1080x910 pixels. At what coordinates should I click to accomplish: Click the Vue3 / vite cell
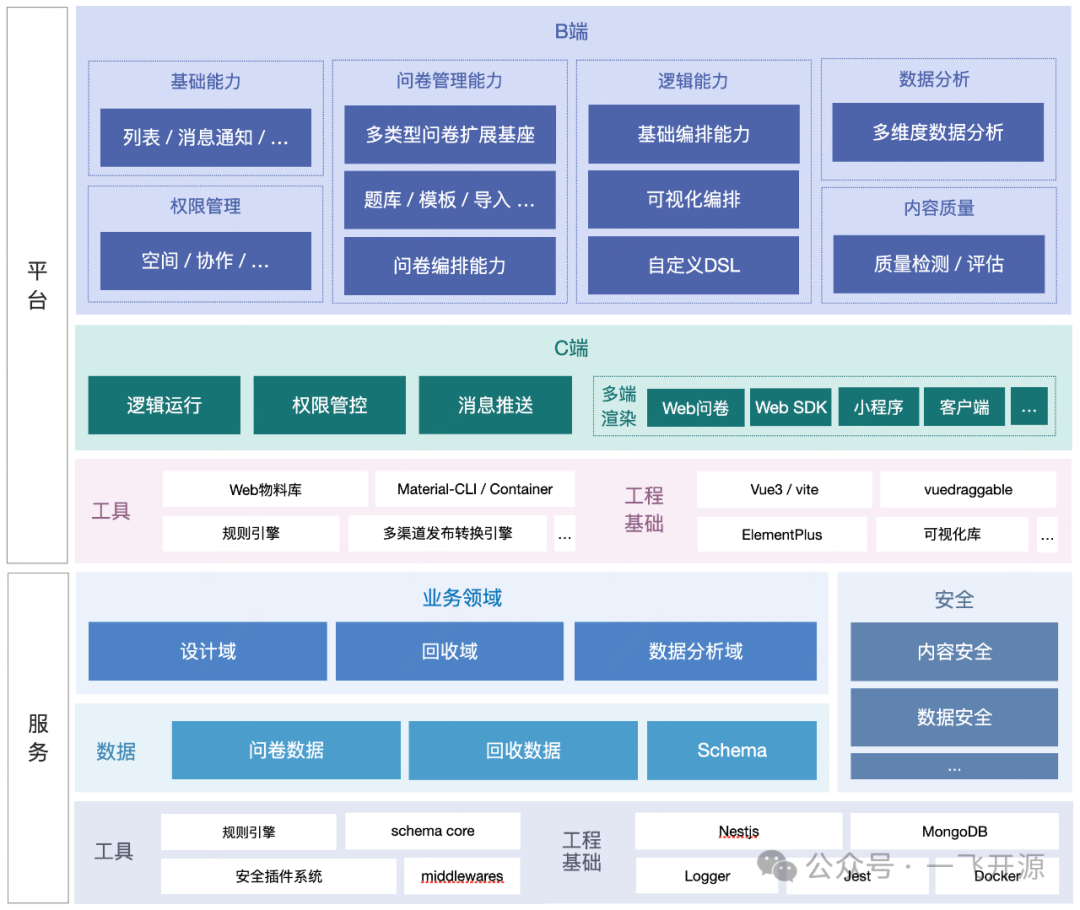[785, 490]
